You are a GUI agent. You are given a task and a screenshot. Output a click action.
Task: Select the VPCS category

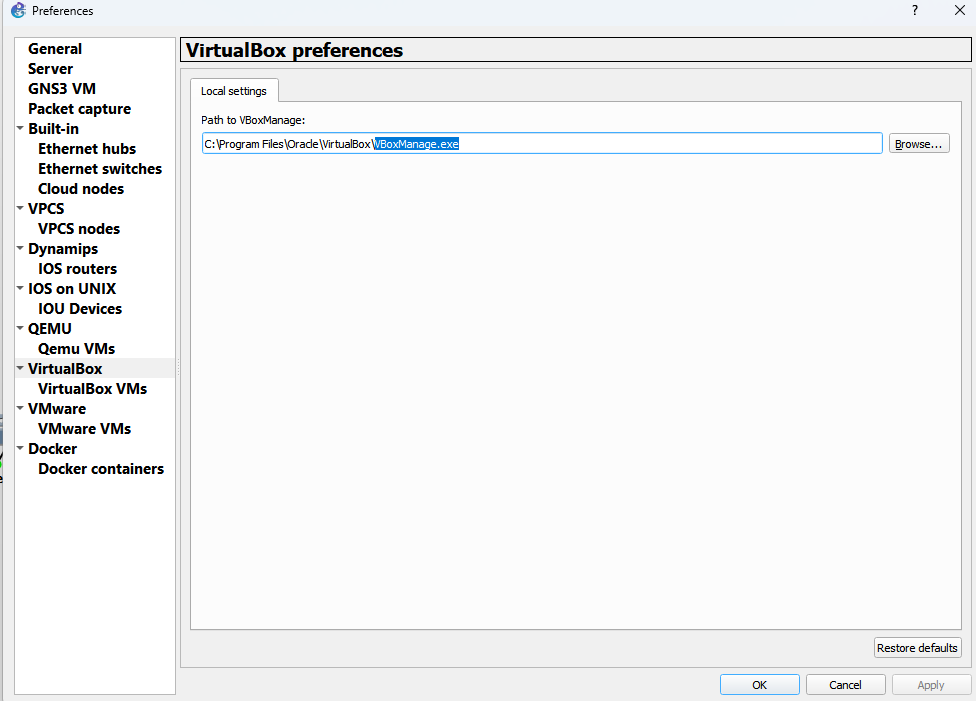[46, 208]
